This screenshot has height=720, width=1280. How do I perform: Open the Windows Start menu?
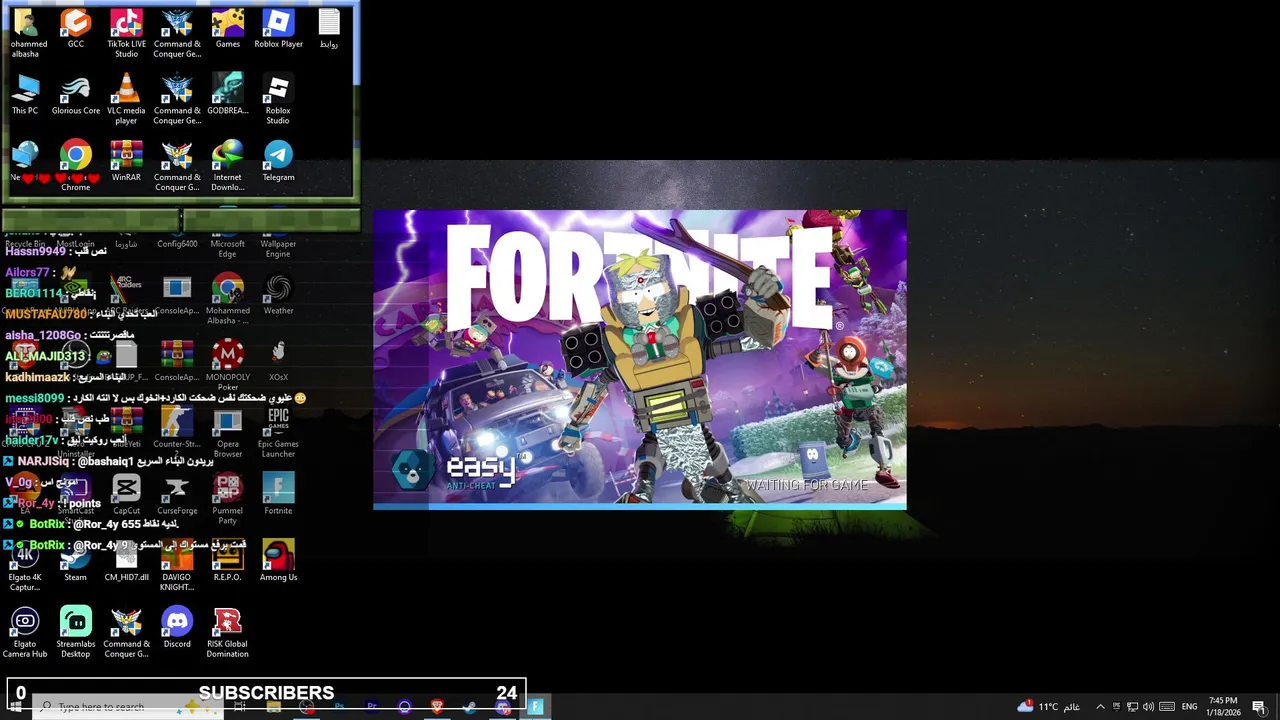(x=16, y=707)
